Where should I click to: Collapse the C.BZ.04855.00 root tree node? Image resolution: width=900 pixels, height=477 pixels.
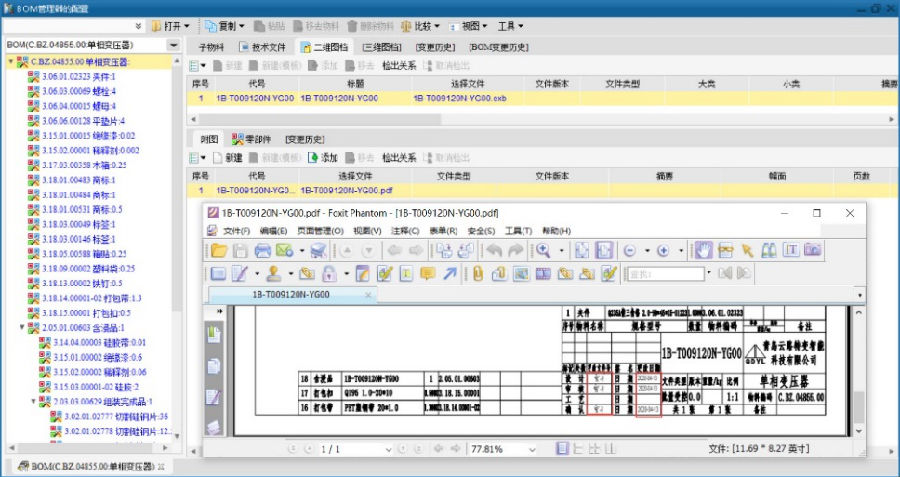point(11,62)
